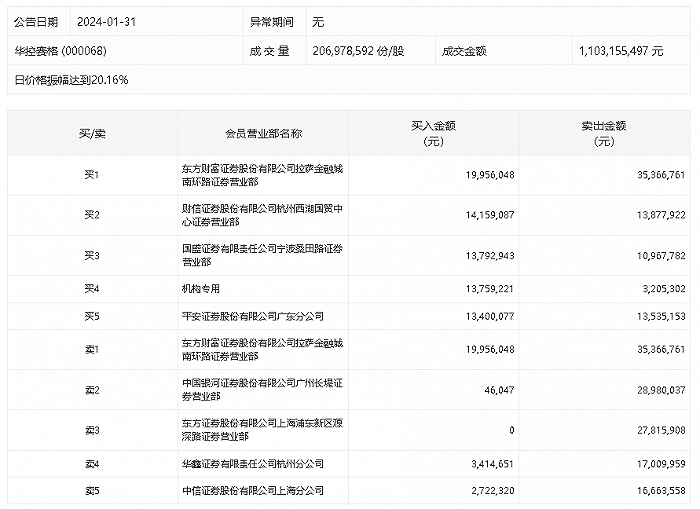Screen dimensions: 700x509
Task: Select buy amount 19,956,048 in 买1 row
Action: 490,175
